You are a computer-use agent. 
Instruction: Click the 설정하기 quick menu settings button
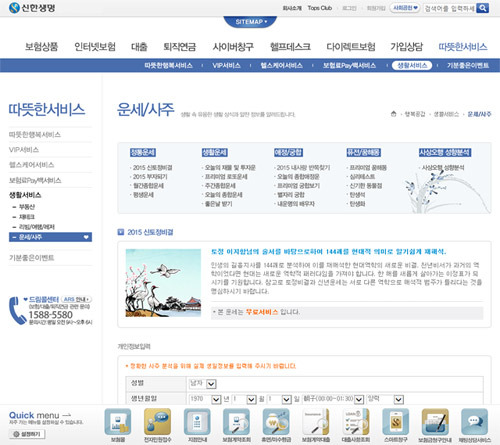(27, 434)
